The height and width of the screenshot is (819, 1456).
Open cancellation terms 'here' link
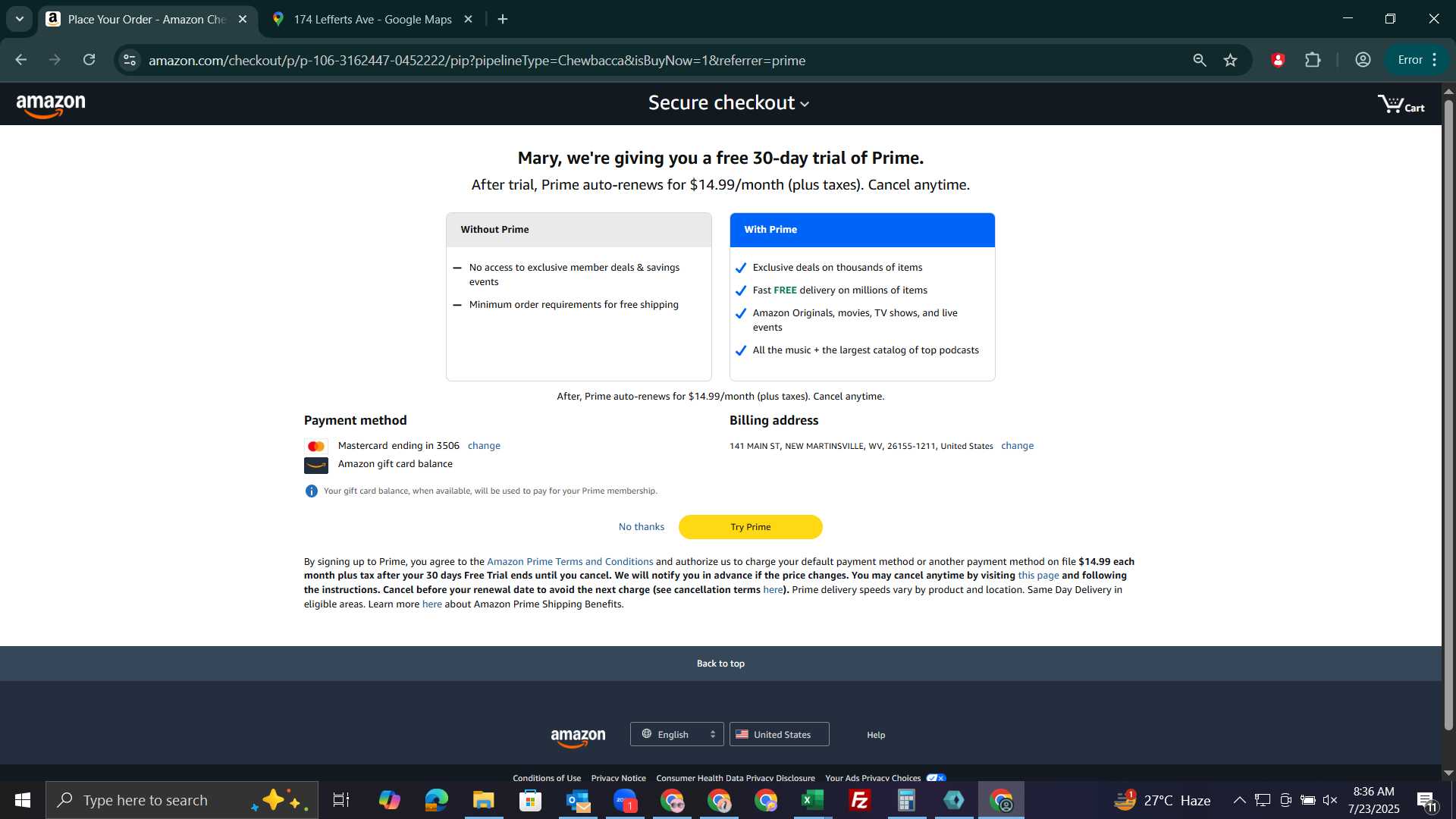[773, 590]
